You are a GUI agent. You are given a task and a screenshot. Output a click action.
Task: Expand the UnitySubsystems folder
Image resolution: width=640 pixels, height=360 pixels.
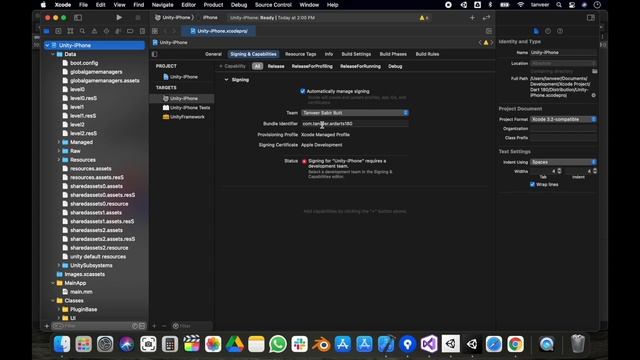58,265
